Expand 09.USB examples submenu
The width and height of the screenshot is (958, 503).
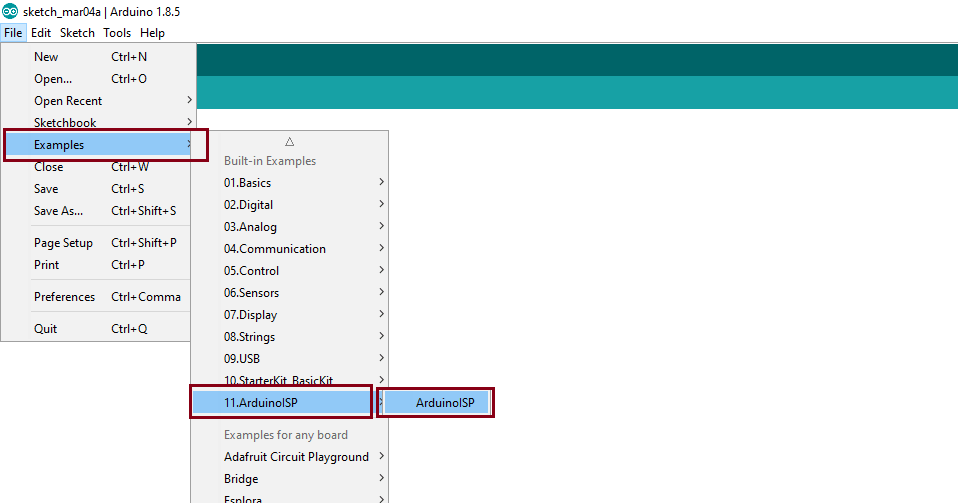pos(290,359)
